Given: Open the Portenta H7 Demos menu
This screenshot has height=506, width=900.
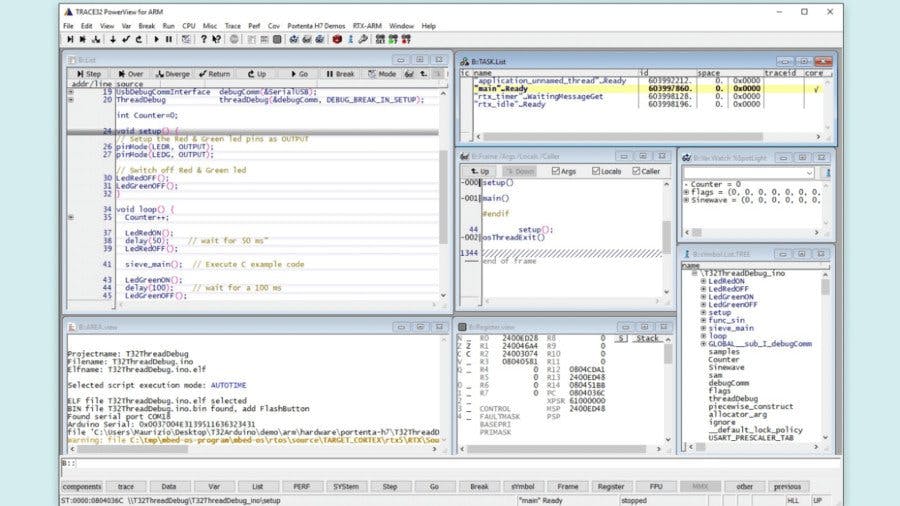Looking at the screenshot, I should click(x=316, y=26).
